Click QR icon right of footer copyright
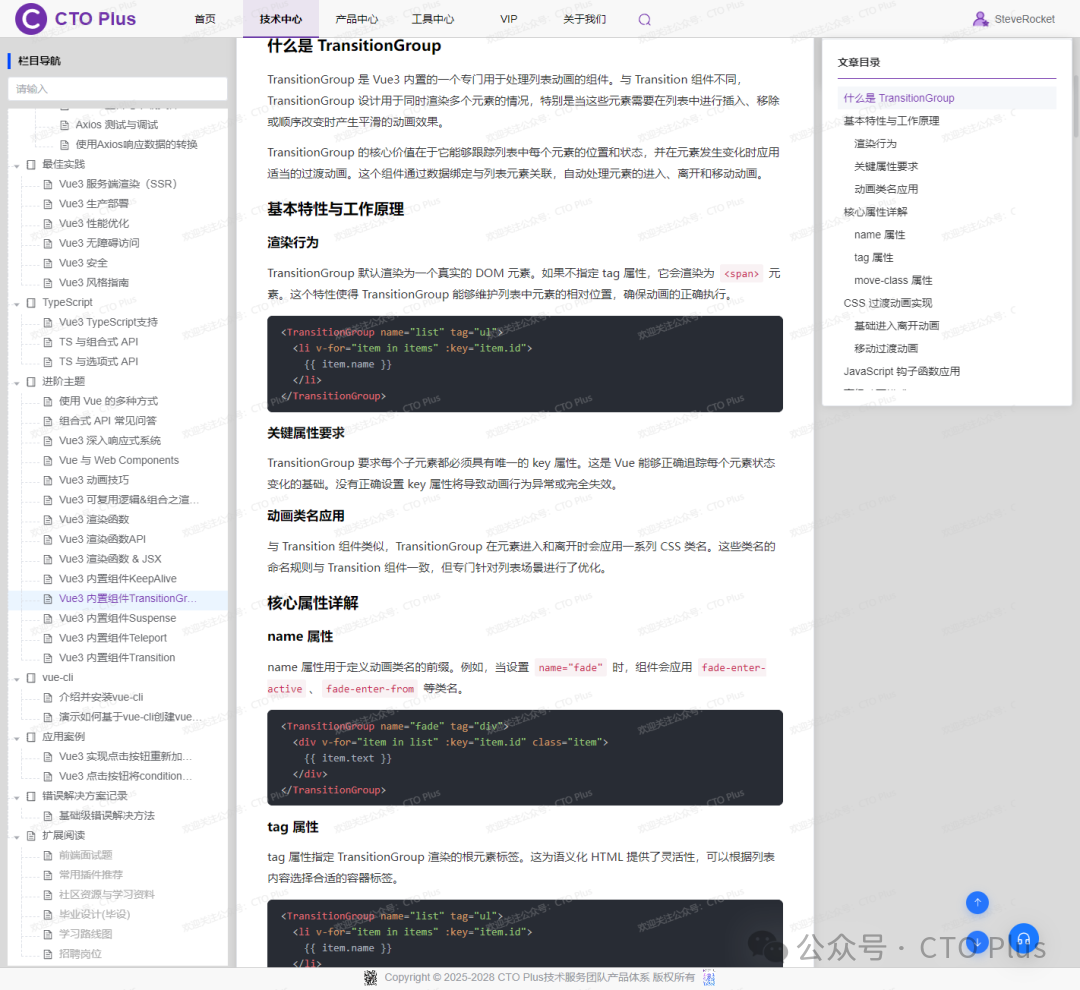 pyautogui.click(x=709, y=978)
